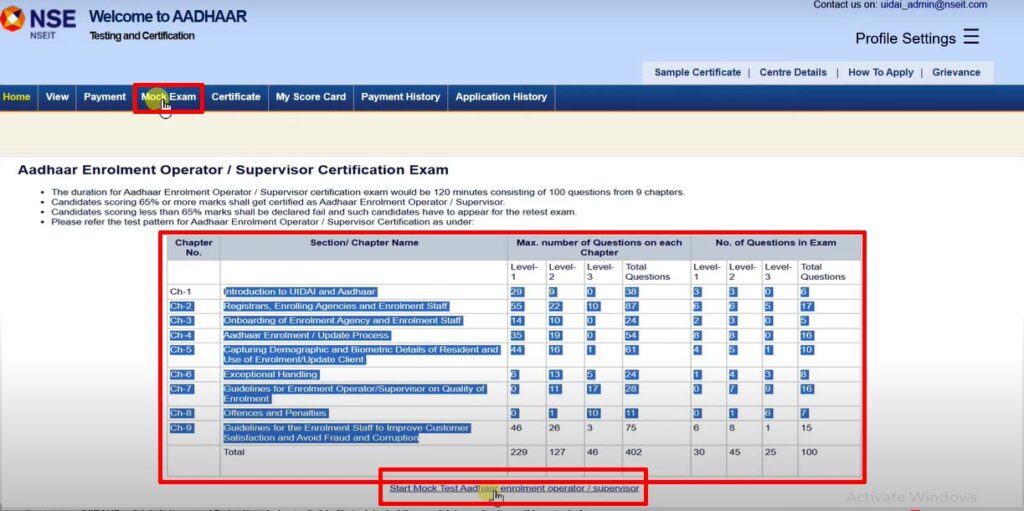1024x511 pixels.
Task: Select 'Guidelines for Enrolment Operator/Supervisor on Quality' text
Action: click(355, 393)
